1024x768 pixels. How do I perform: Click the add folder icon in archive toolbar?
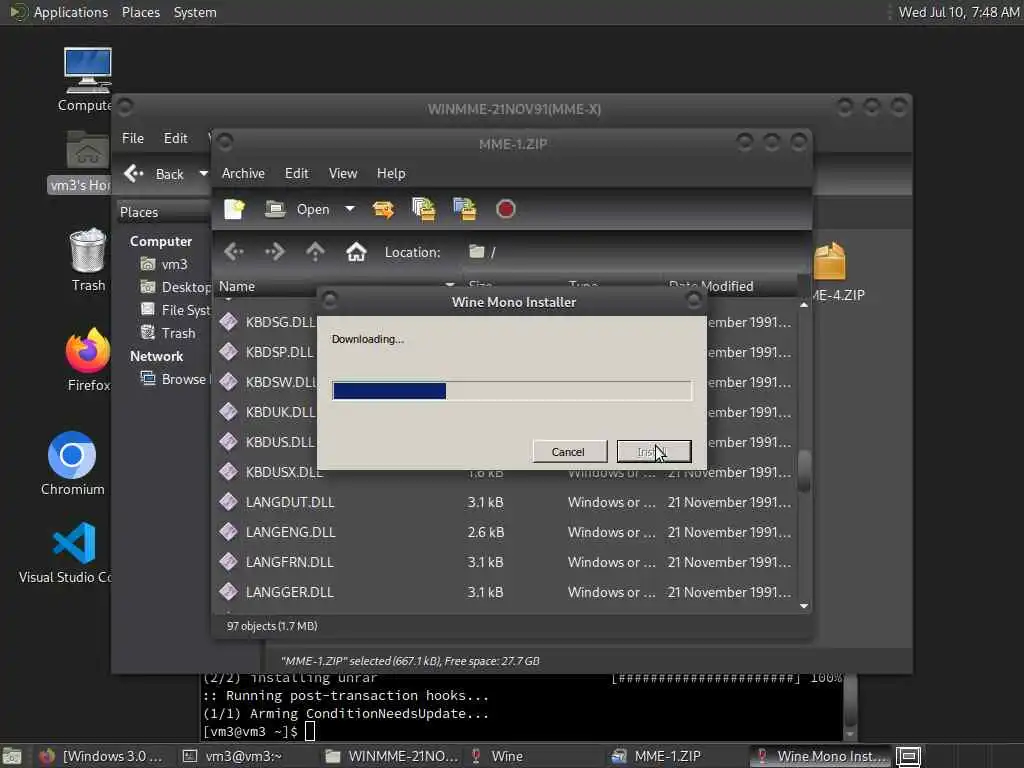tap(464, 209)
